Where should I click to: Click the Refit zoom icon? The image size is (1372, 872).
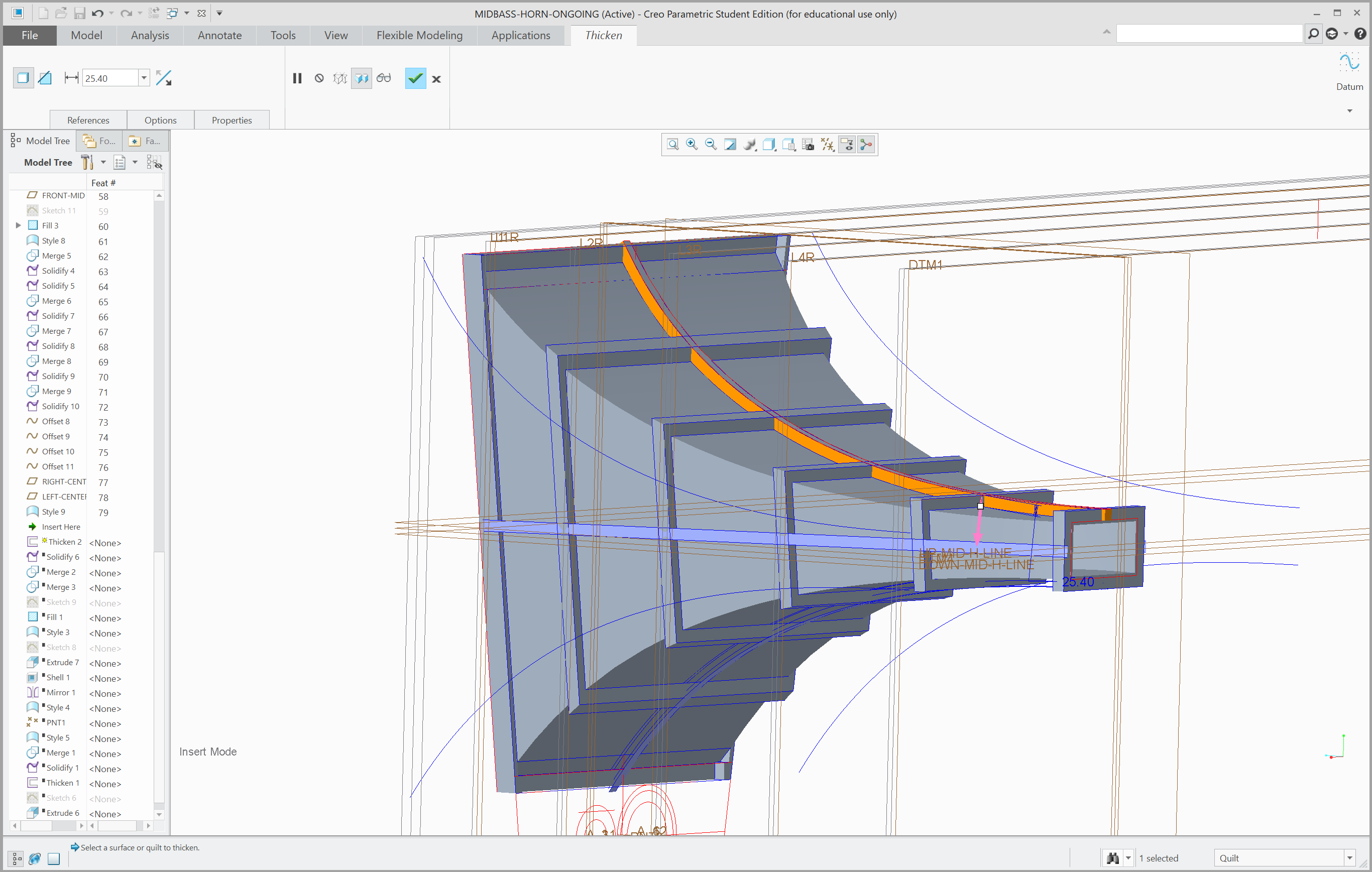(673, 145)
